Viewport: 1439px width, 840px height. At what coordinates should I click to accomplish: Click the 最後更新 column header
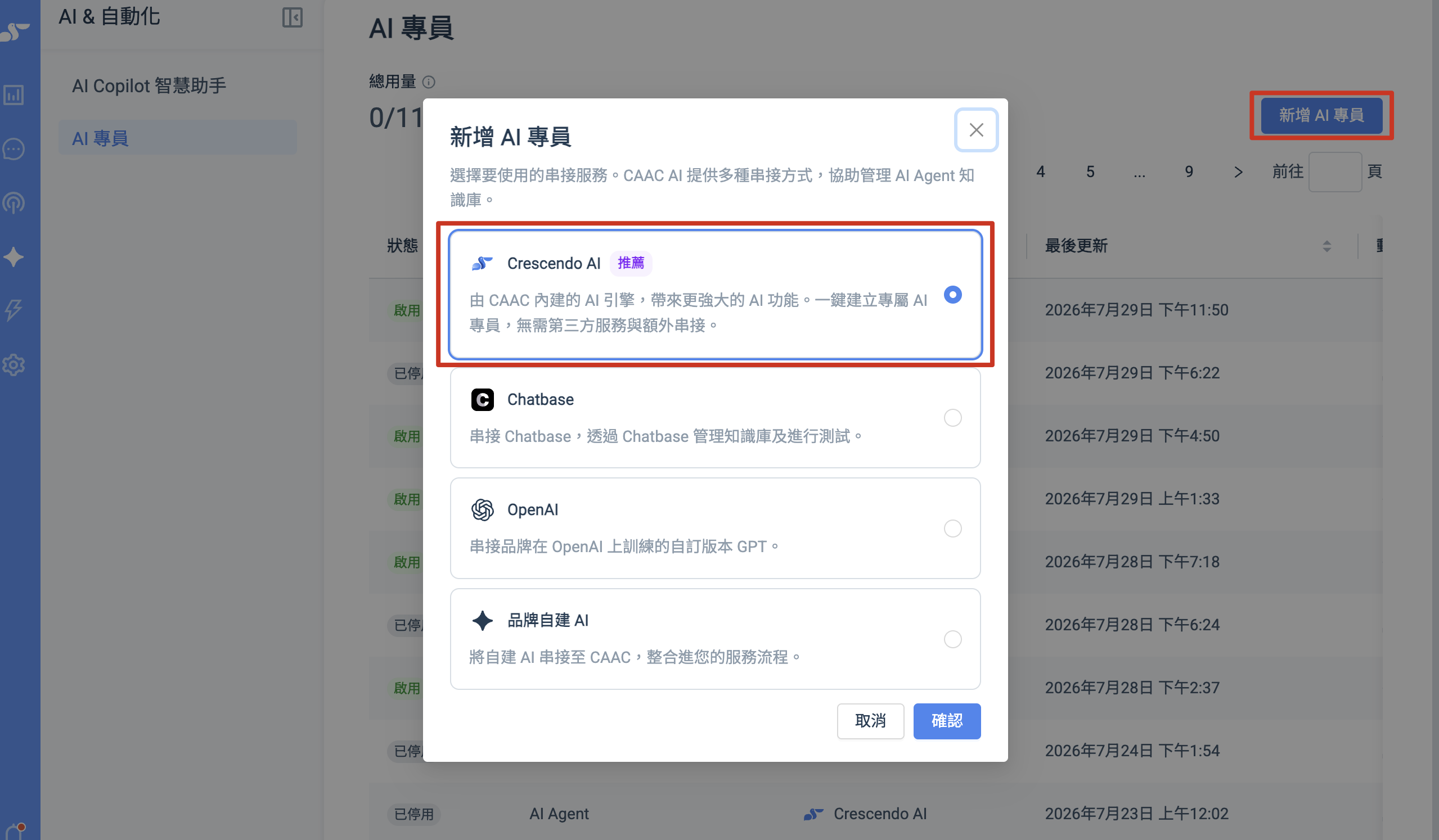1076,246
